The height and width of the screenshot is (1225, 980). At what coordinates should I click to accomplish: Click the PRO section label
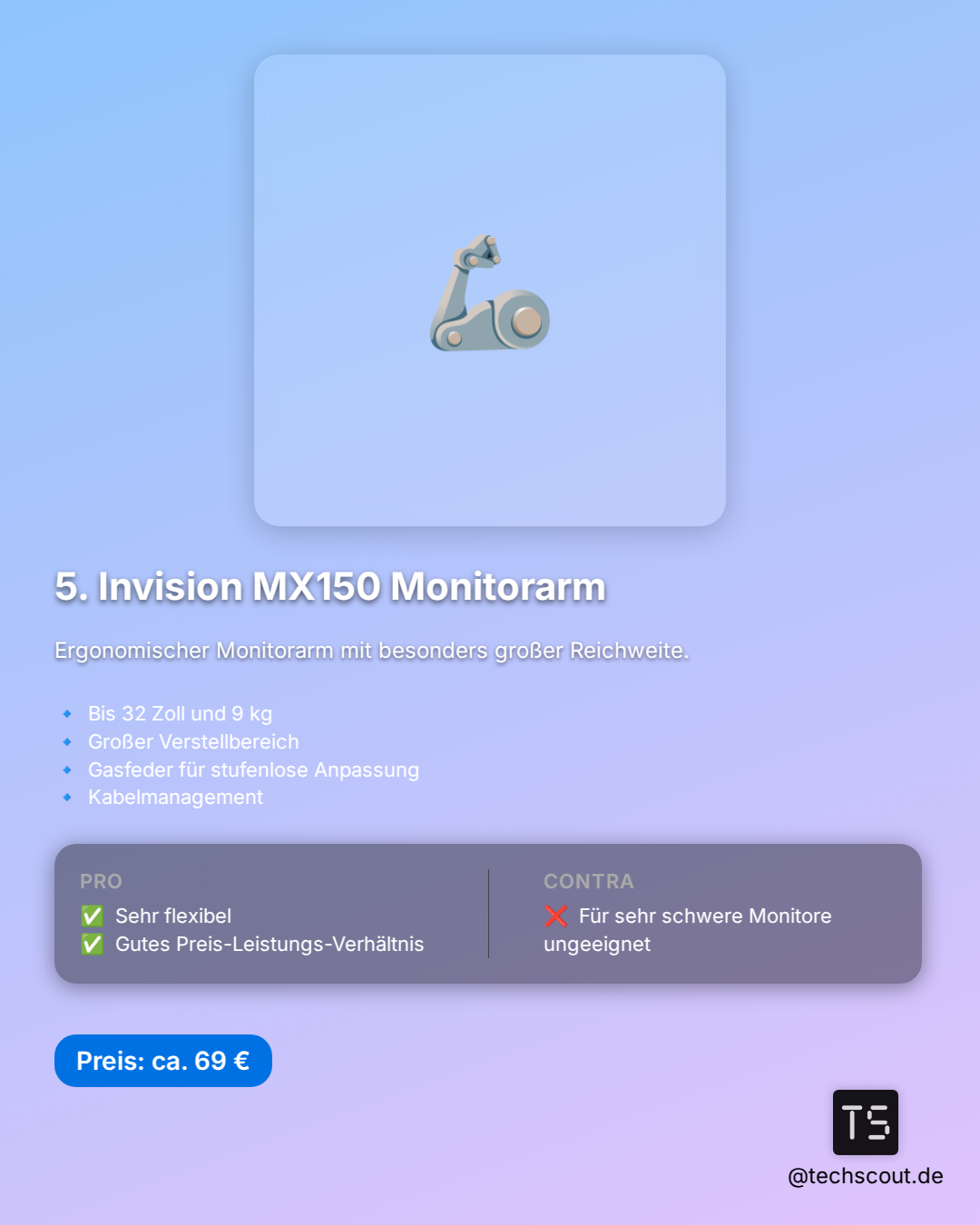[x=101, y=881]
